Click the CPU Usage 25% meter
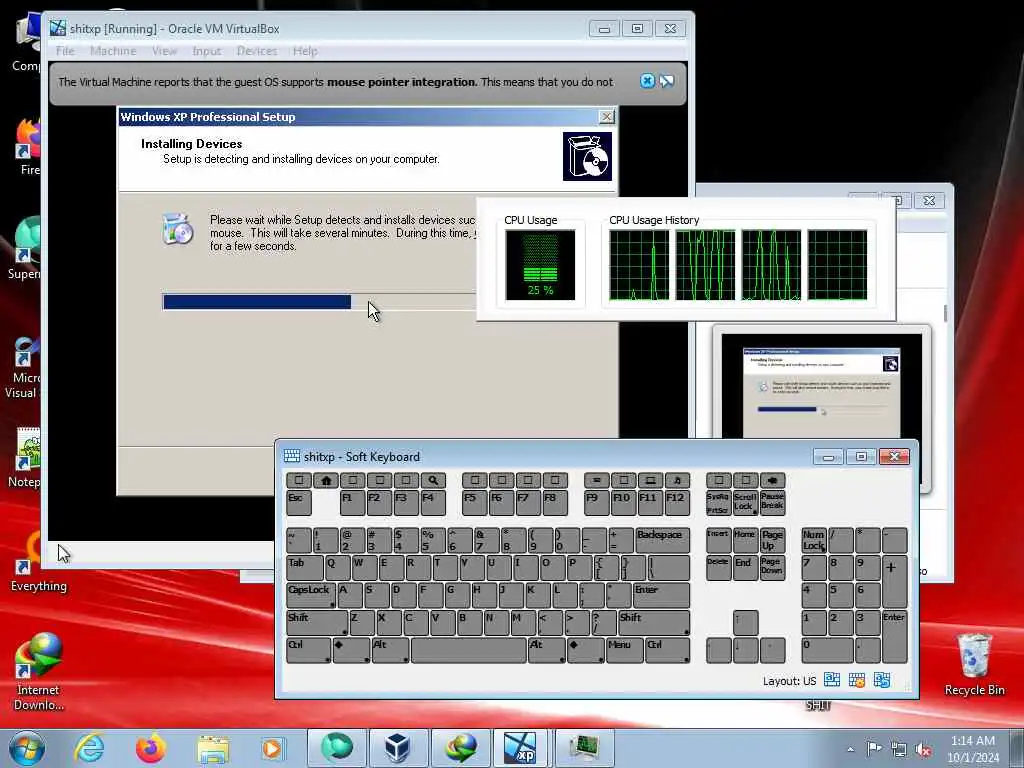The image size is (1024, 768). [x=540, y=264]
